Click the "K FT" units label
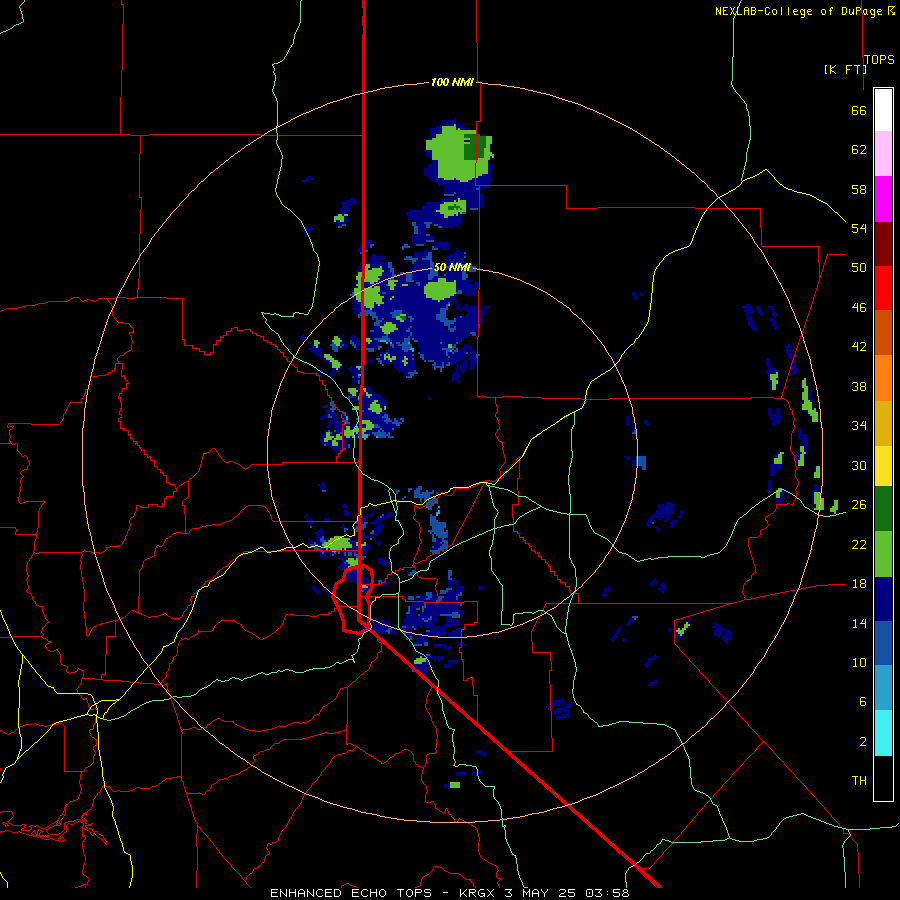 (x=845, y=69)
